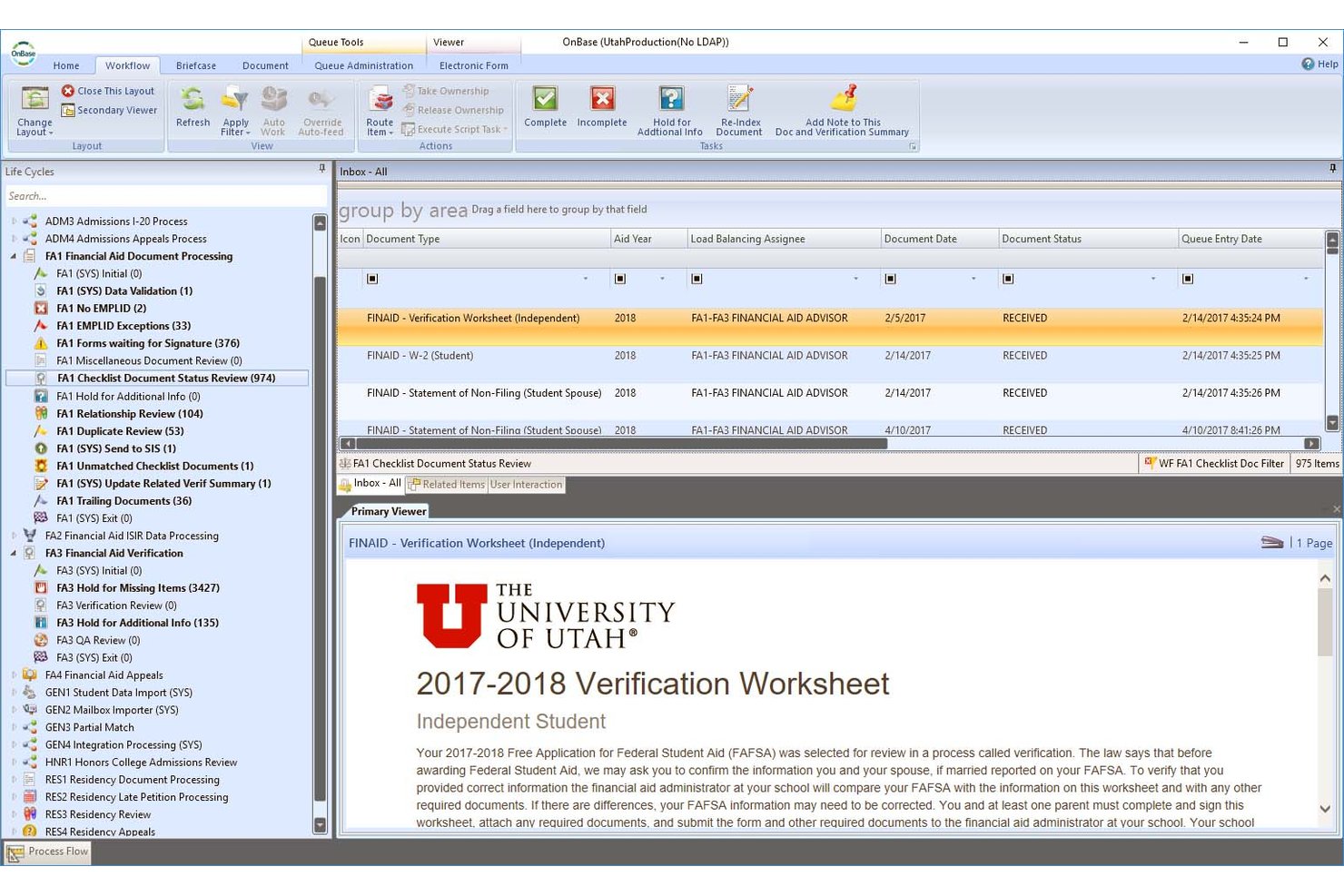Expand FA2 Financial Aid ISIR Data Processing
Image resolution: width=1344 pixels, height=896 pixels.
point(14,536)
